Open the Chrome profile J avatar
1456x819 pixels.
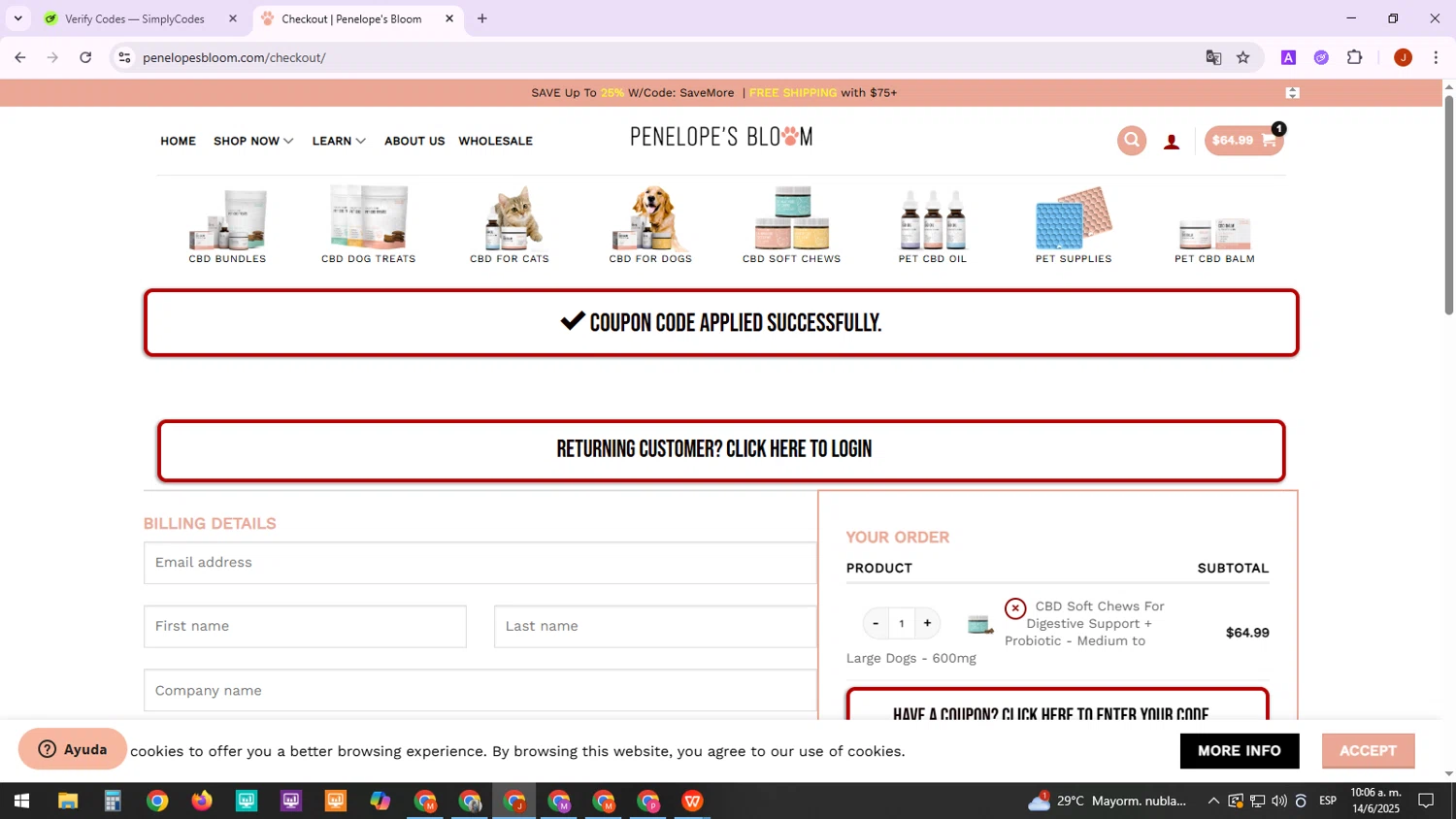point(1403,57)
